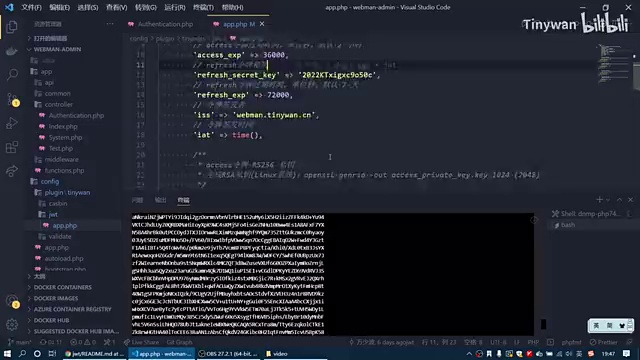Expand the open editors section
The image size is (640, 360).
tap(50, 38)
